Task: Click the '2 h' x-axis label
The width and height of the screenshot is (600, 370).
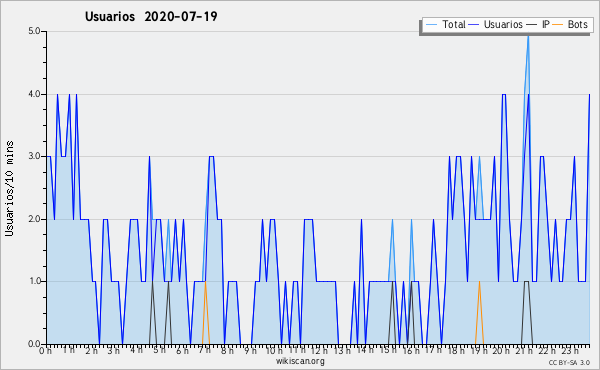Action: 91,351
